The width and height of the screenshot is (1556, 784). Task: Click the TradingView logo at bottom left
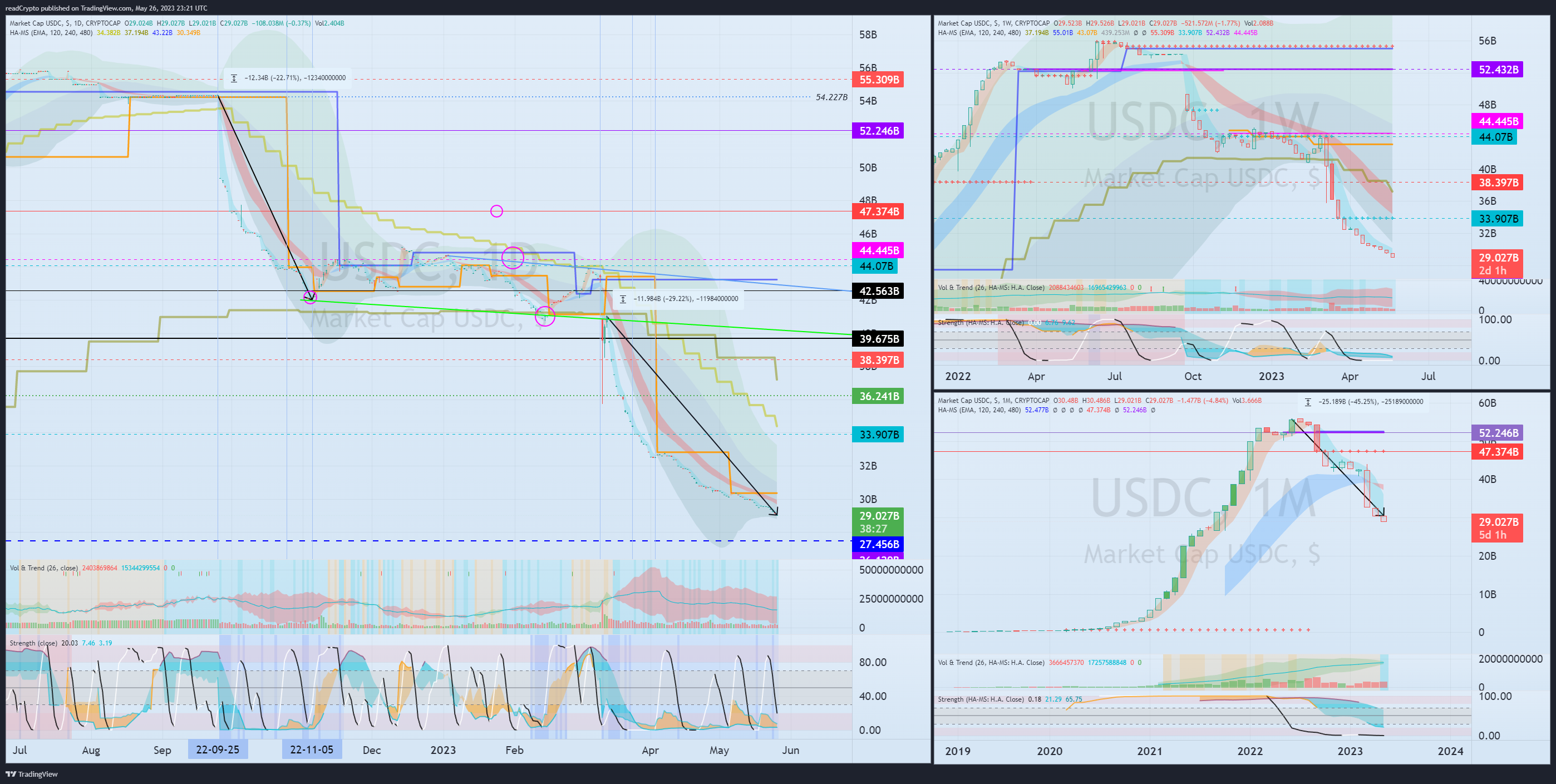point(31,775)
